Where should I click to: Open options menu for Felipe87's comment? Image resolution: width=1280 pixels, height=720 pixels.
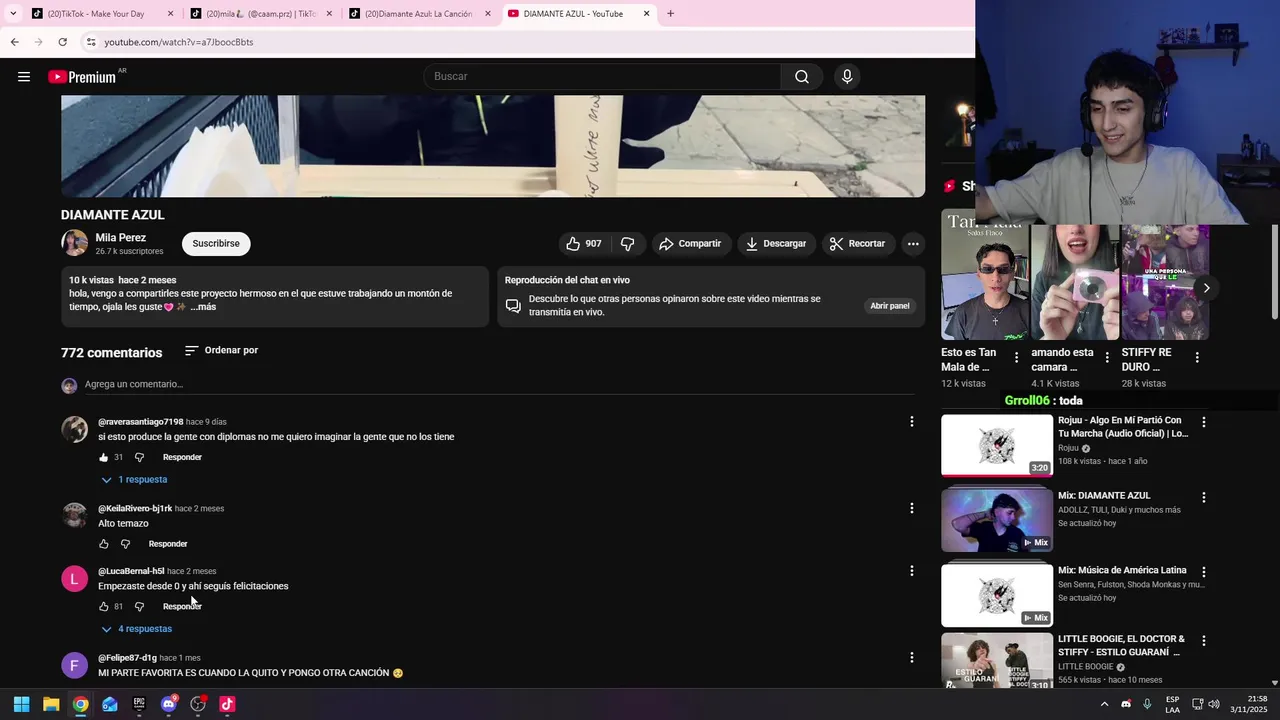click(x=911, y=658)
